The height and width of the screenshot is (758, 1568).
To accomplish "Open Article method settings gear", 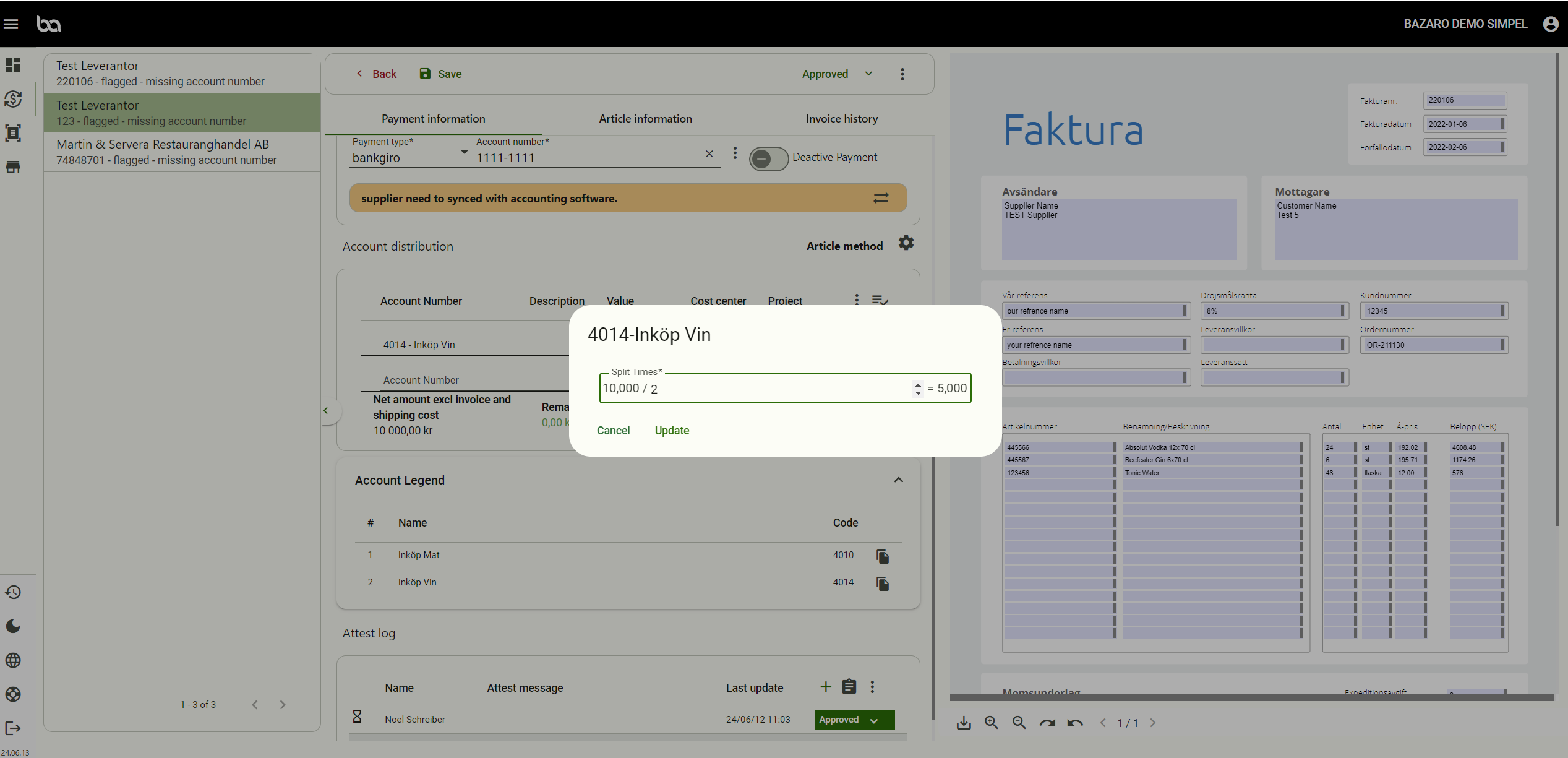I will [906, 243].
